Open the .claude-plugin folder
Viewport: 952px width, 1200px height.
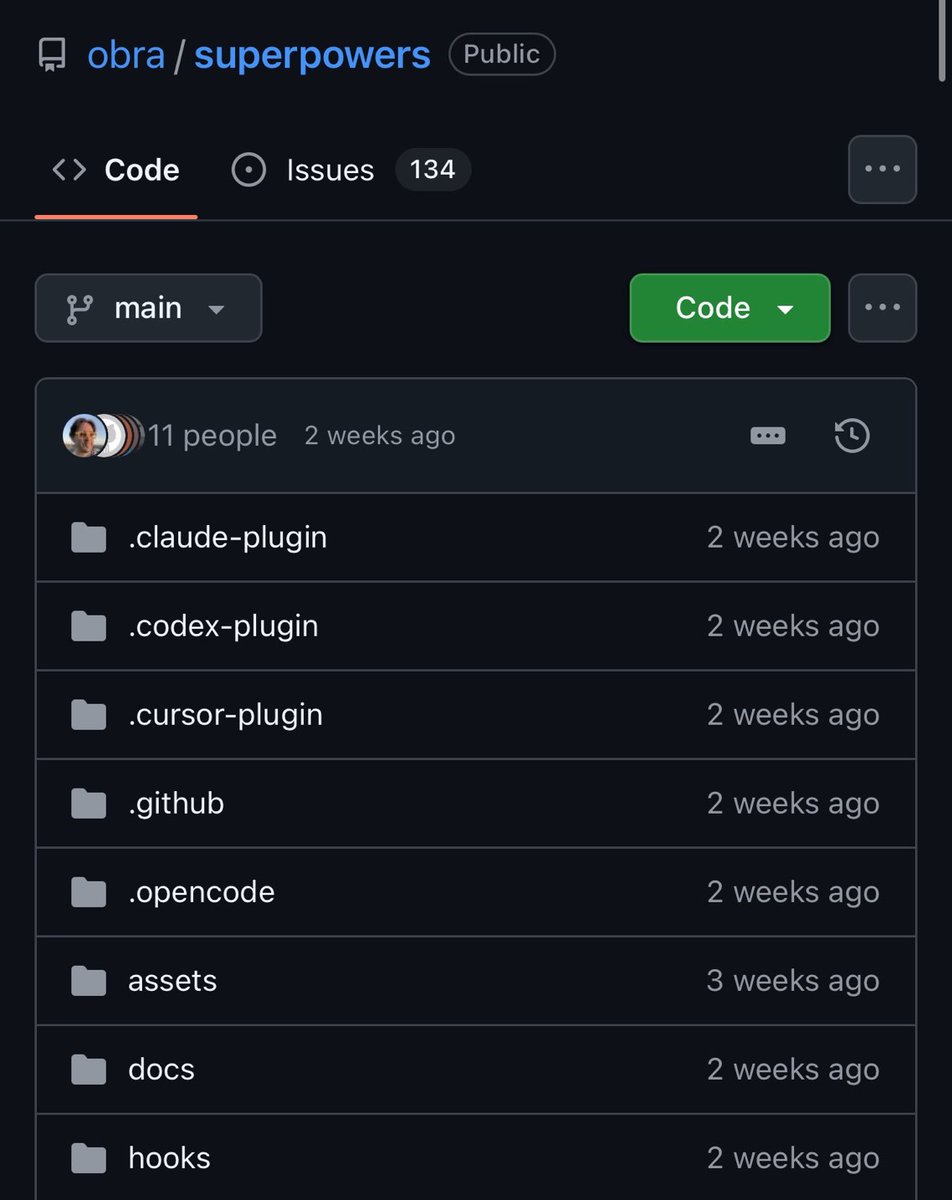[x=228, y=538]
